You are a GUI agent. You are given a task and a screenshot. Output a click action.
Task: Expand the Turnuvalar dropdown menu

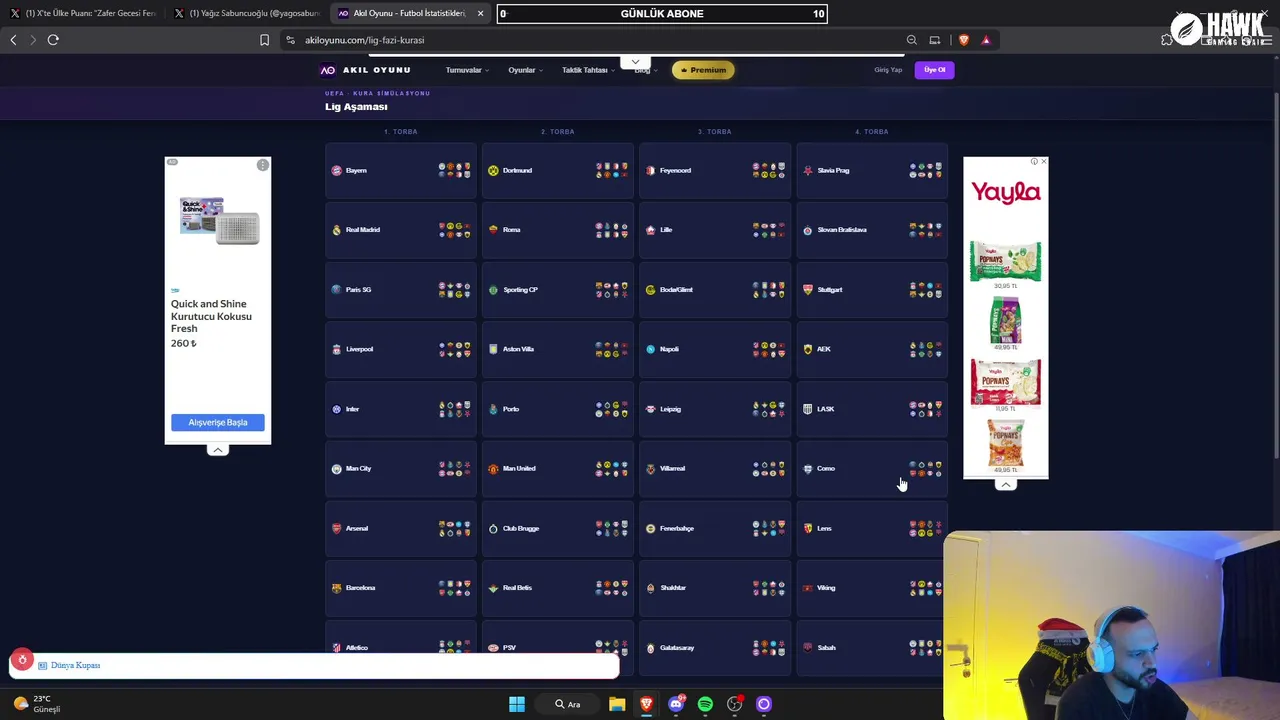467,70
